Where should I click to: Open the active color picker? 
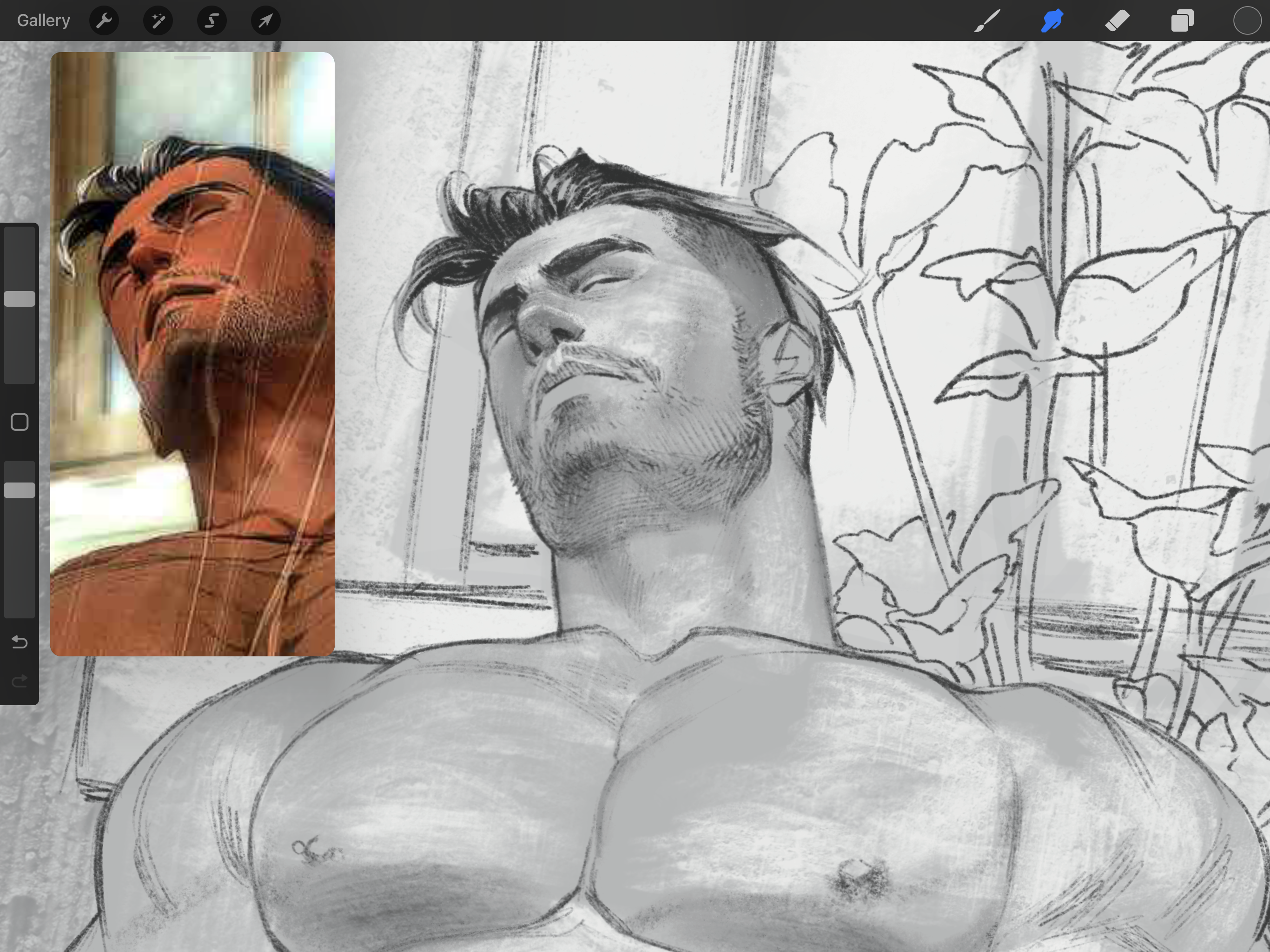1247,20
